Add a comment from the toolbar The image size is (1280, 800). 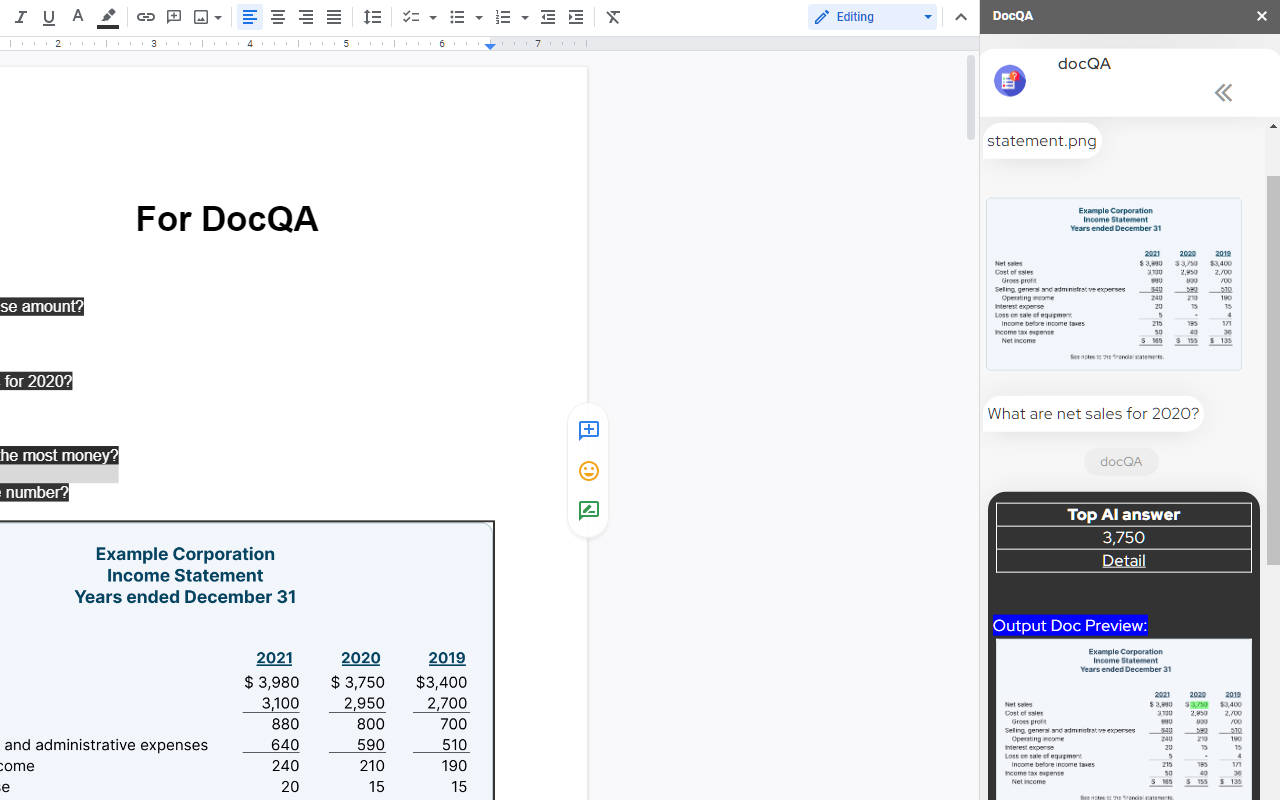coord(174,17)
